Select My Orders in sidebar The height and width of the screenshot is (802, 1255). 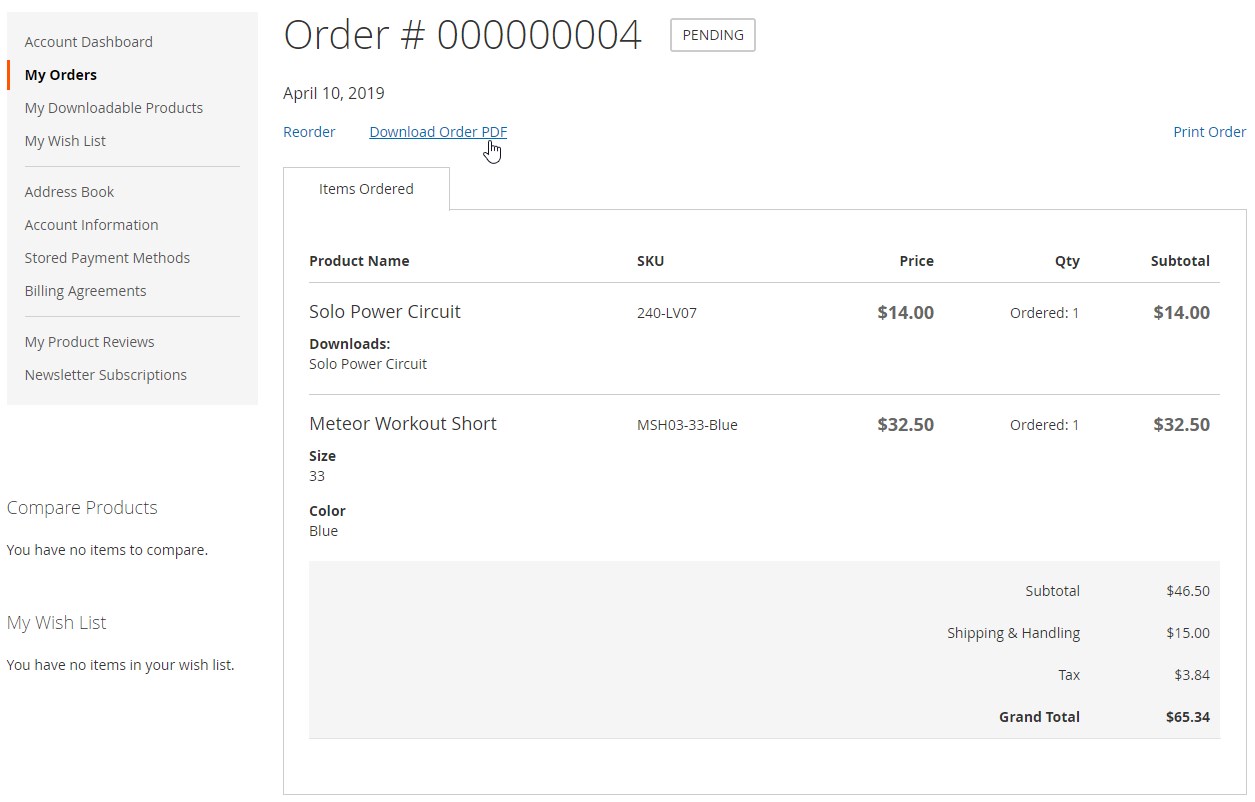tap(61, 75)
